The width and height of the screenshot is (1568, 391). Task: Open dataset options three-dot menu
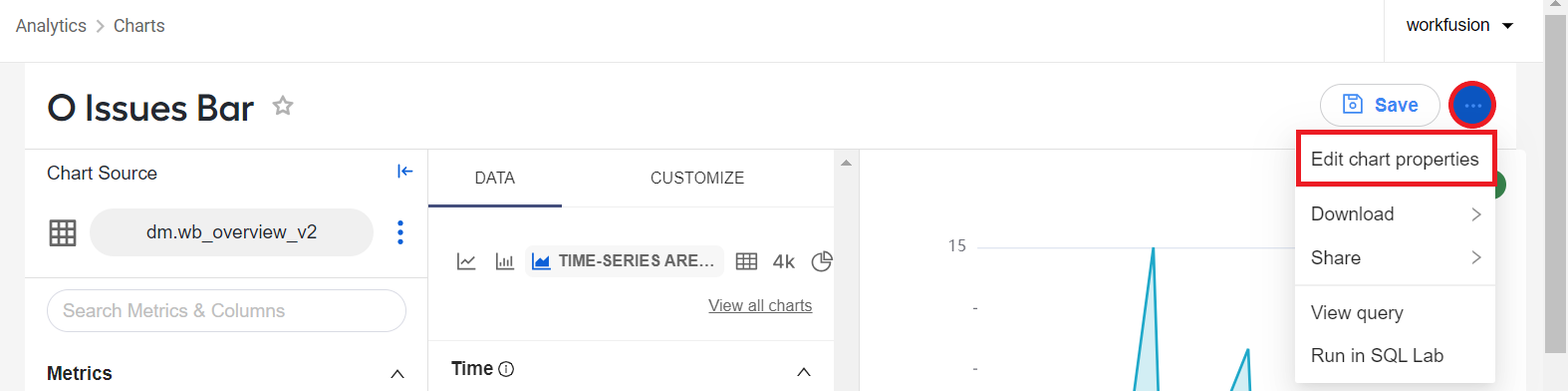pos(400,232)
